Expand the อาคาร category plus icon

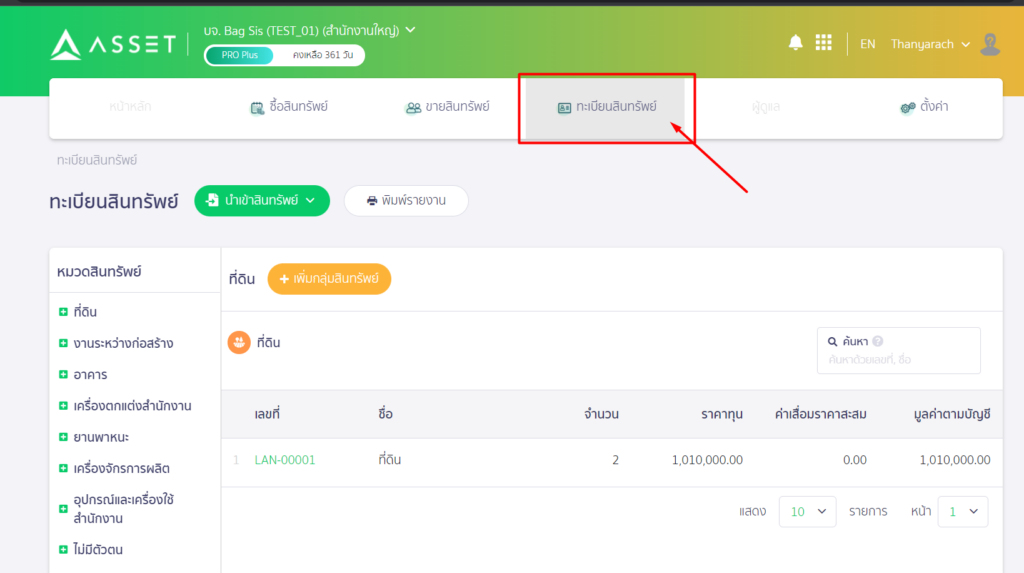[x=63, y=375]
